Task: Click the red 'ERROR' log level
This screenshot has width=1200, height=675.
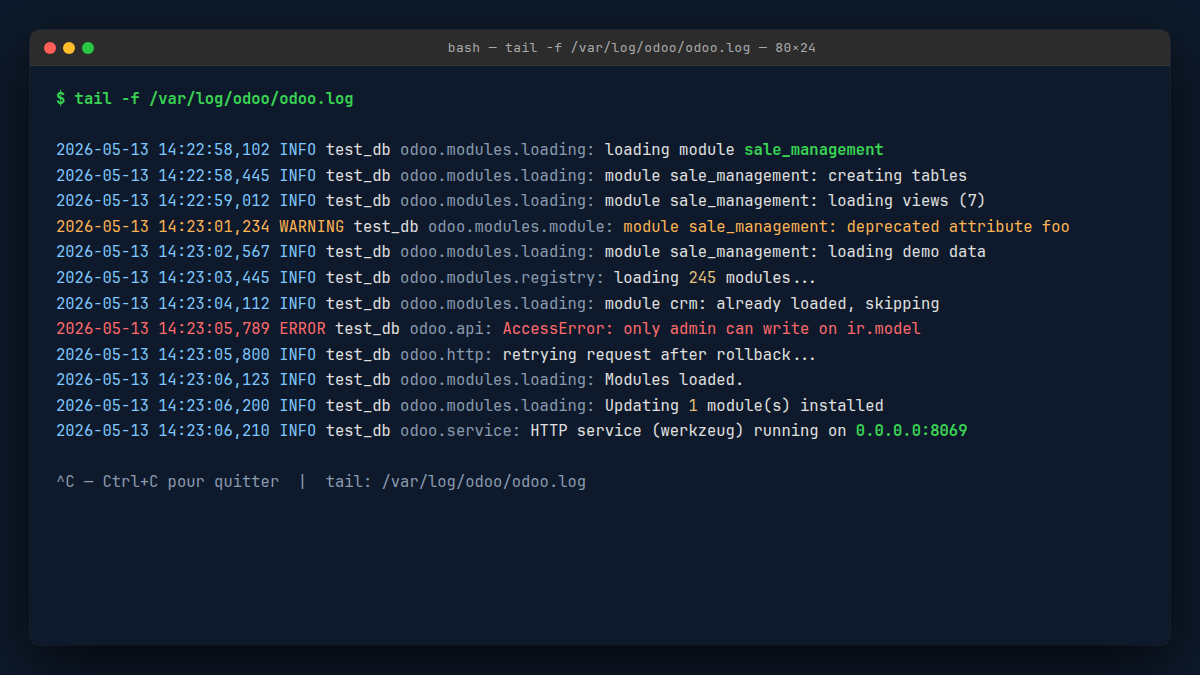Action: click(x=302, y=329)
